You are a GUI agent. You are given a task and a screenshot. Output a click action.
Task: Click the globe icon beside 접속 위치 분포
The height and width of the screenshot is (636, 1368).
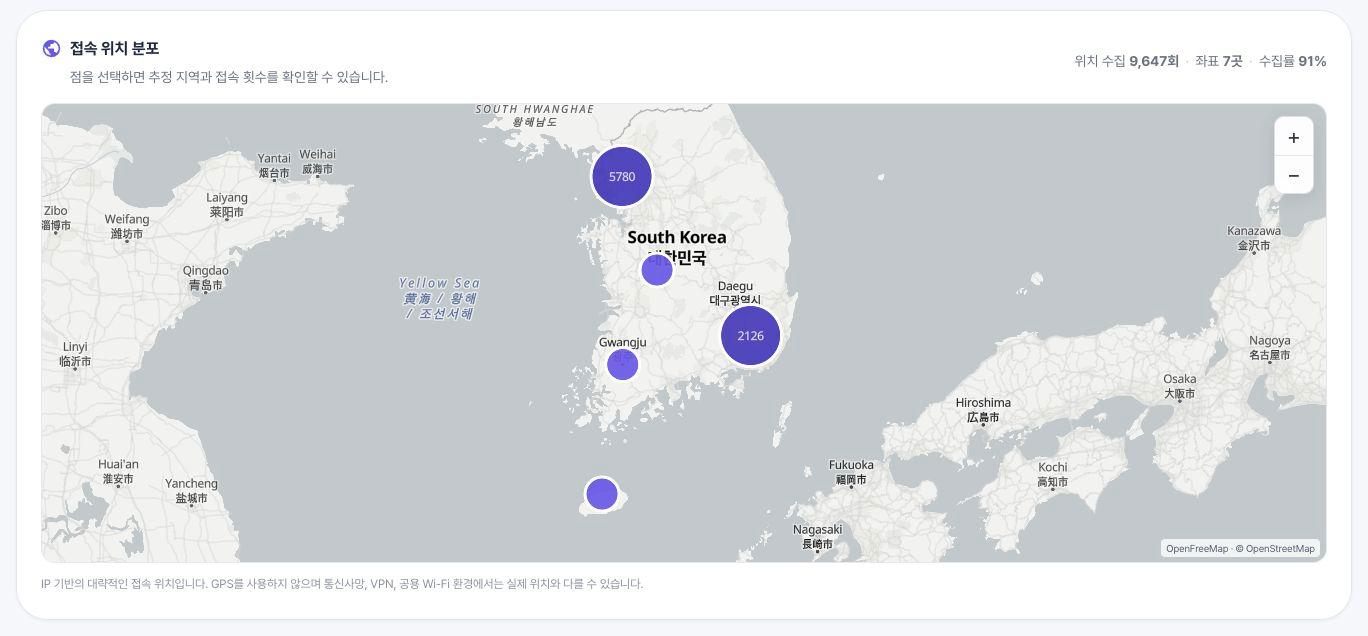tap(51, 48)
